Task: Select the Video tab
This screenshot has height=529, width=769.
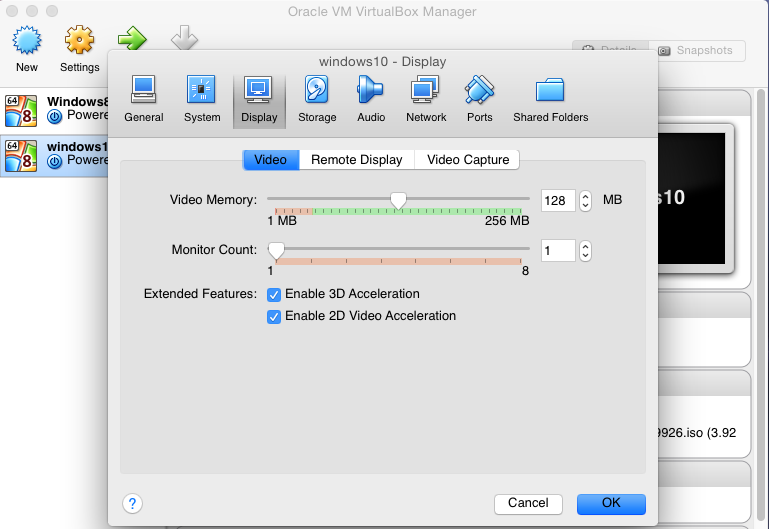Action: (x=270, y=159)
